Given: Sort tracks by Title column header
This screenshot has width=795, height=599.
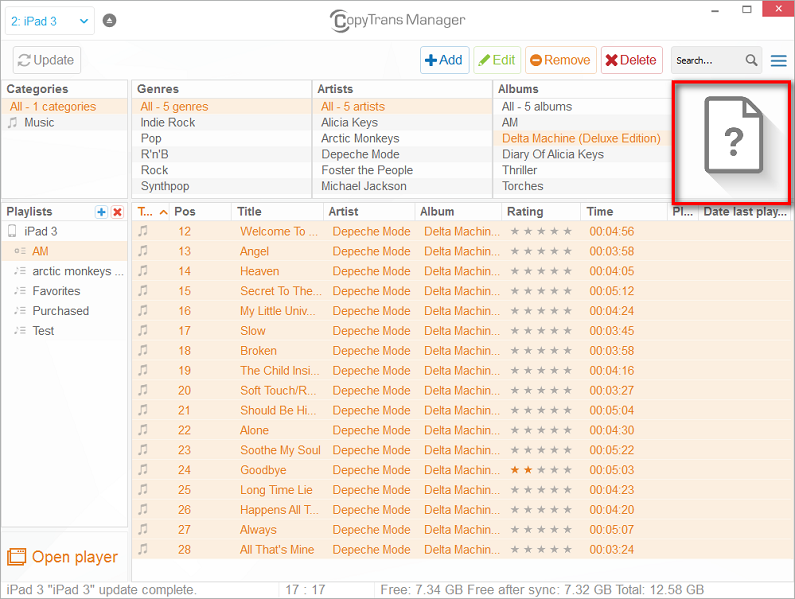Looking at the screenshot, I should [250, 212].
